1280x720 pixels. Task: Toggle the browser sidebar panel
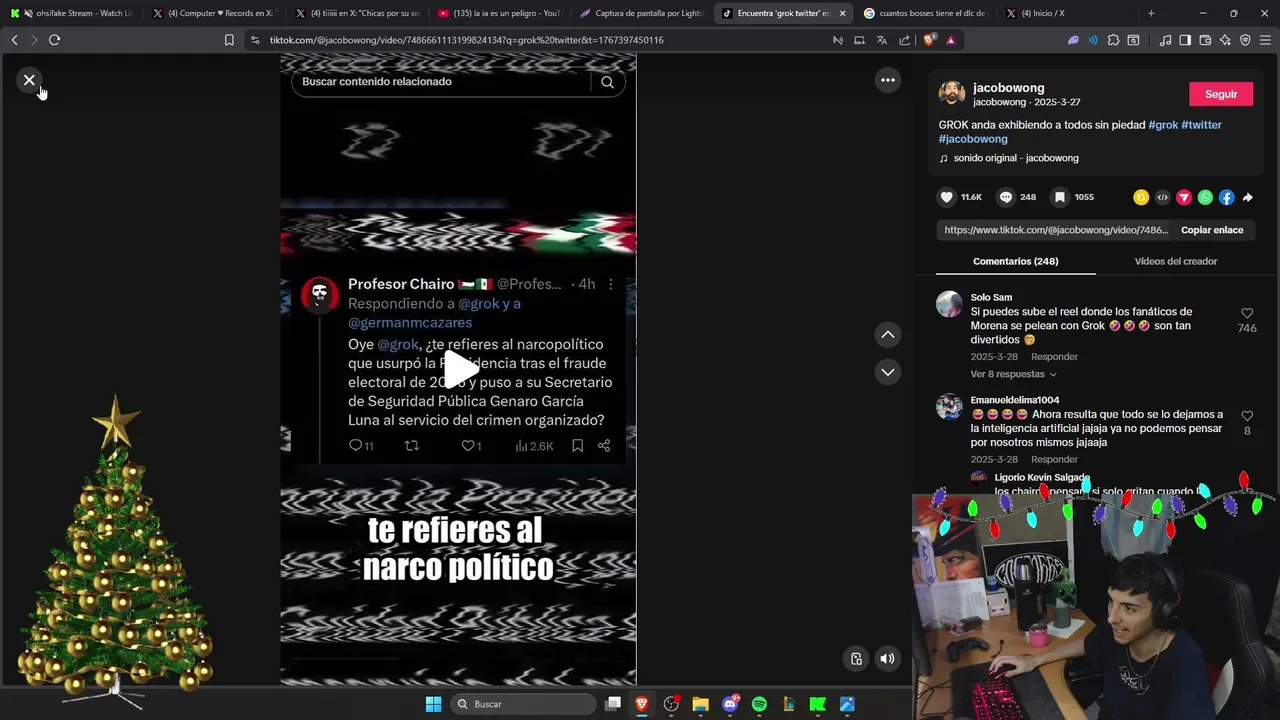click(x=1185, y=40)
